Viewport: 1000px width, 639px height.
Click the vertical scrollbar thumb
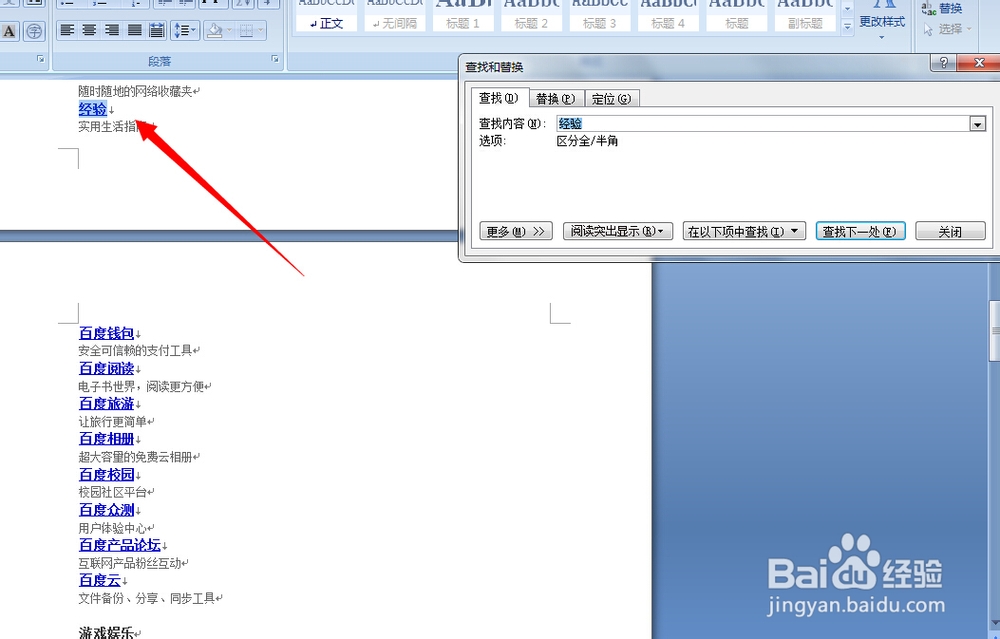(995, 330)
